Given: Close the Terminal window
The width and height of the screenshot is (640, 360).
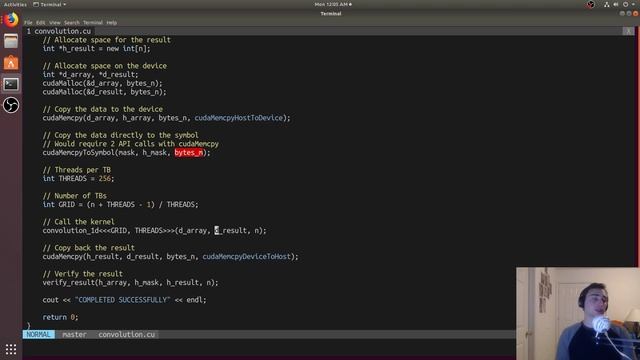Looking at the screenshot, I should click(x=636, y=13).
